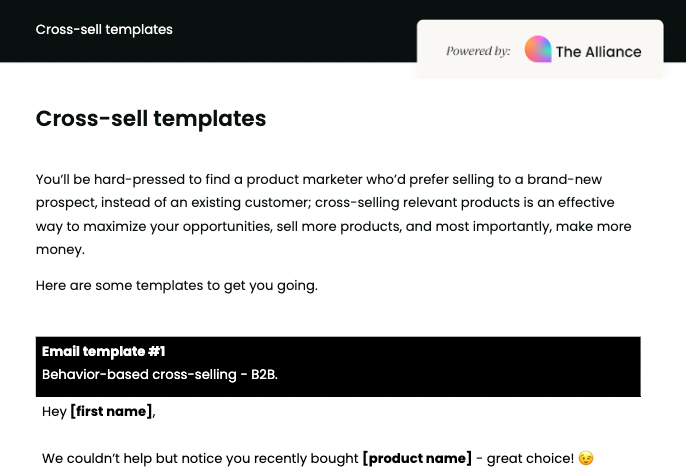
Task: Click the '[product name]' placeholder field
Action: point(416,458)
